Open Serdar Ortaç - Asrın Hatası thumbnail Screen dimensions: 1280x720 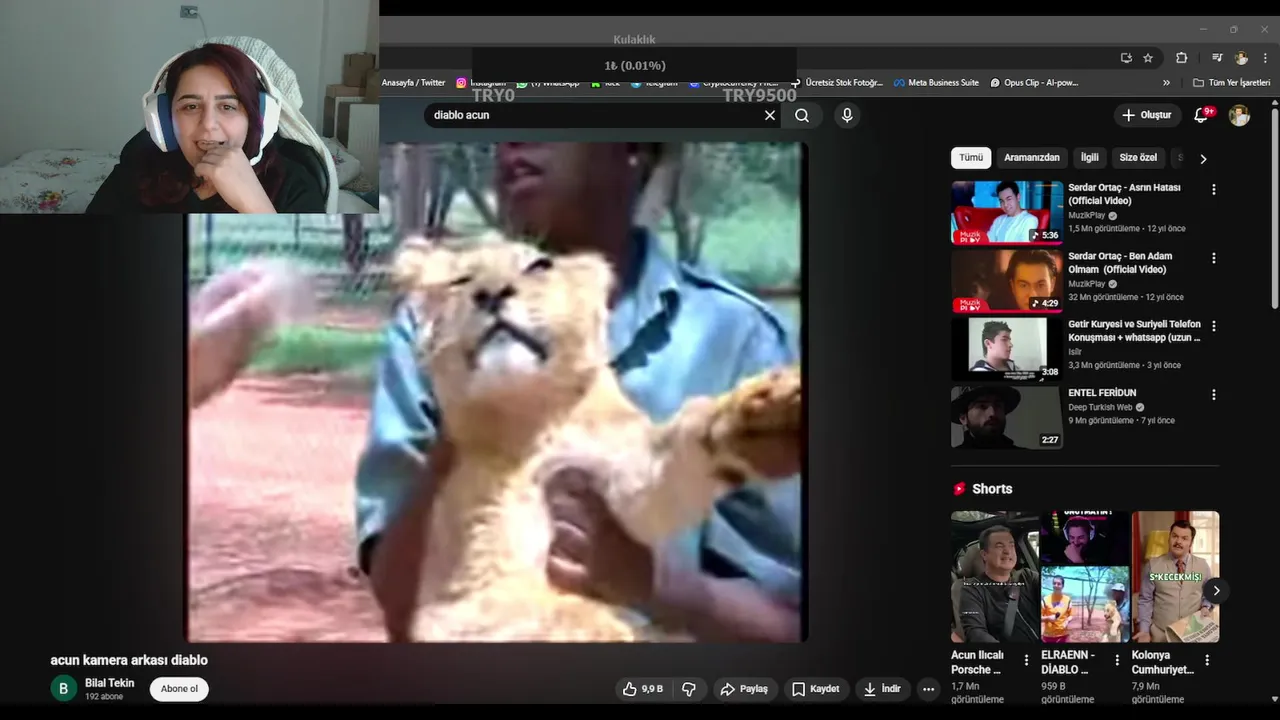(1007, 212)
